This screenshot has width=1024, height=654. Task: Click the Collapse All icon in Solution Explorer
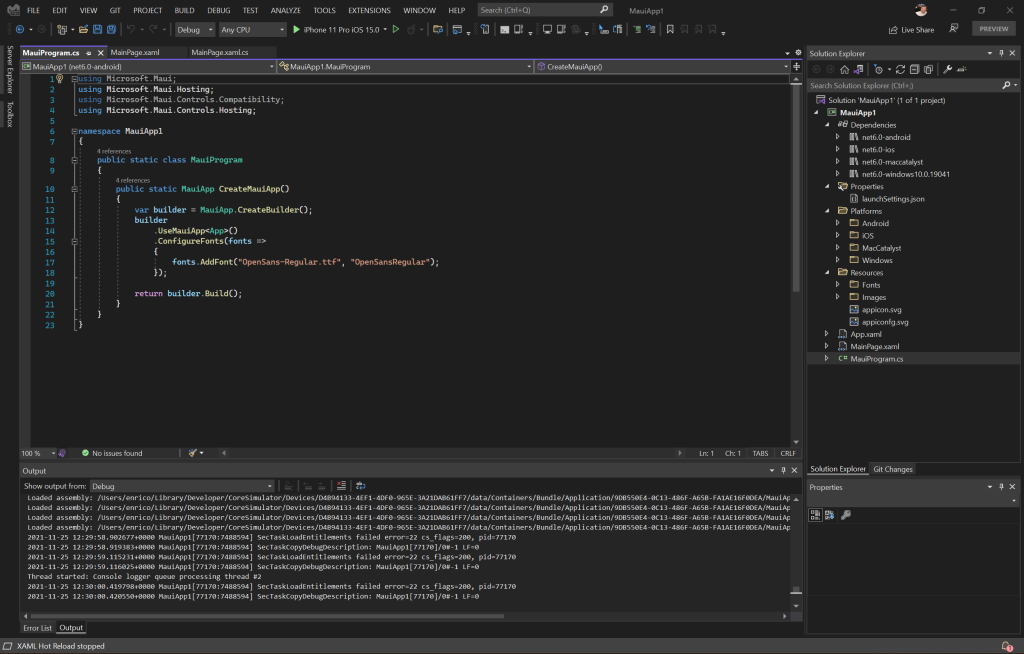[916, 69]
